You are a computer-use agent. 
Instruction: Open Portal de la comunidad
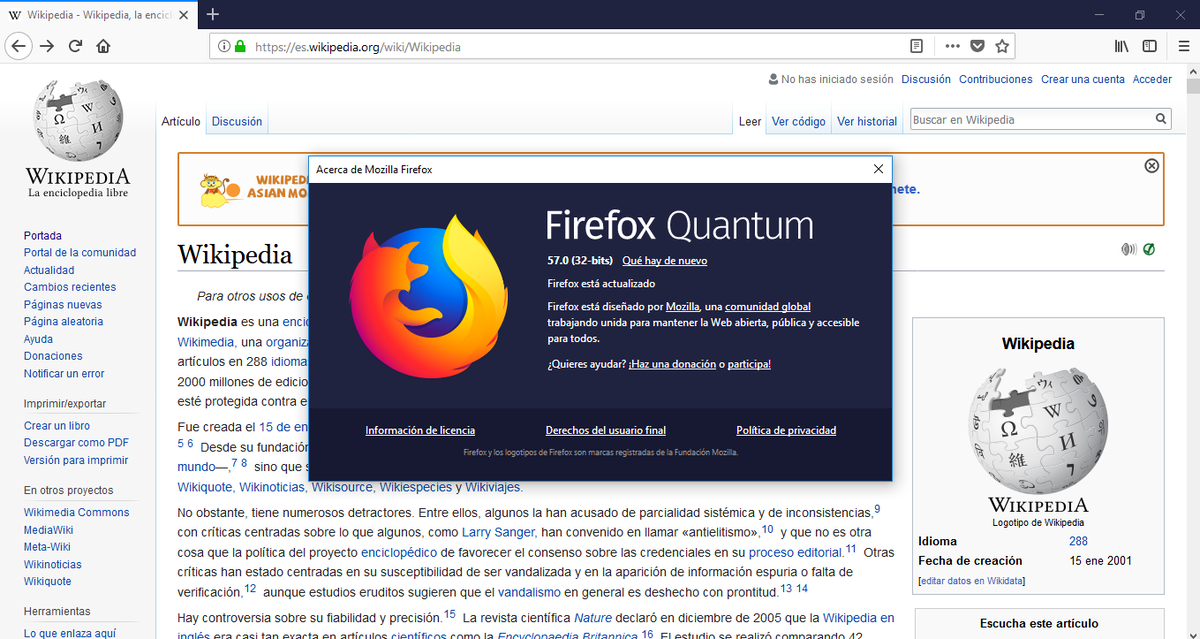pos(80,253)
